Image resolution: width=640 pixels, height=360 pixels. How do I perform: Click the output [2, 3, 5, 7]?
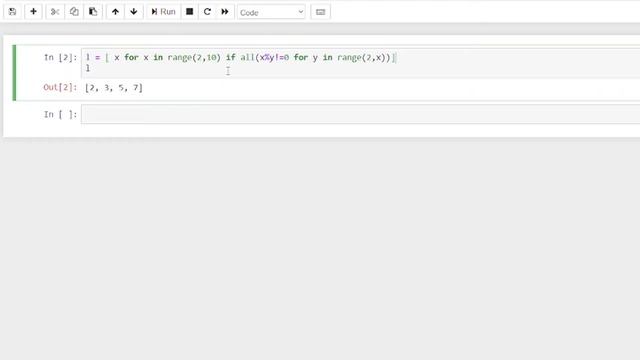coord(114,88)
